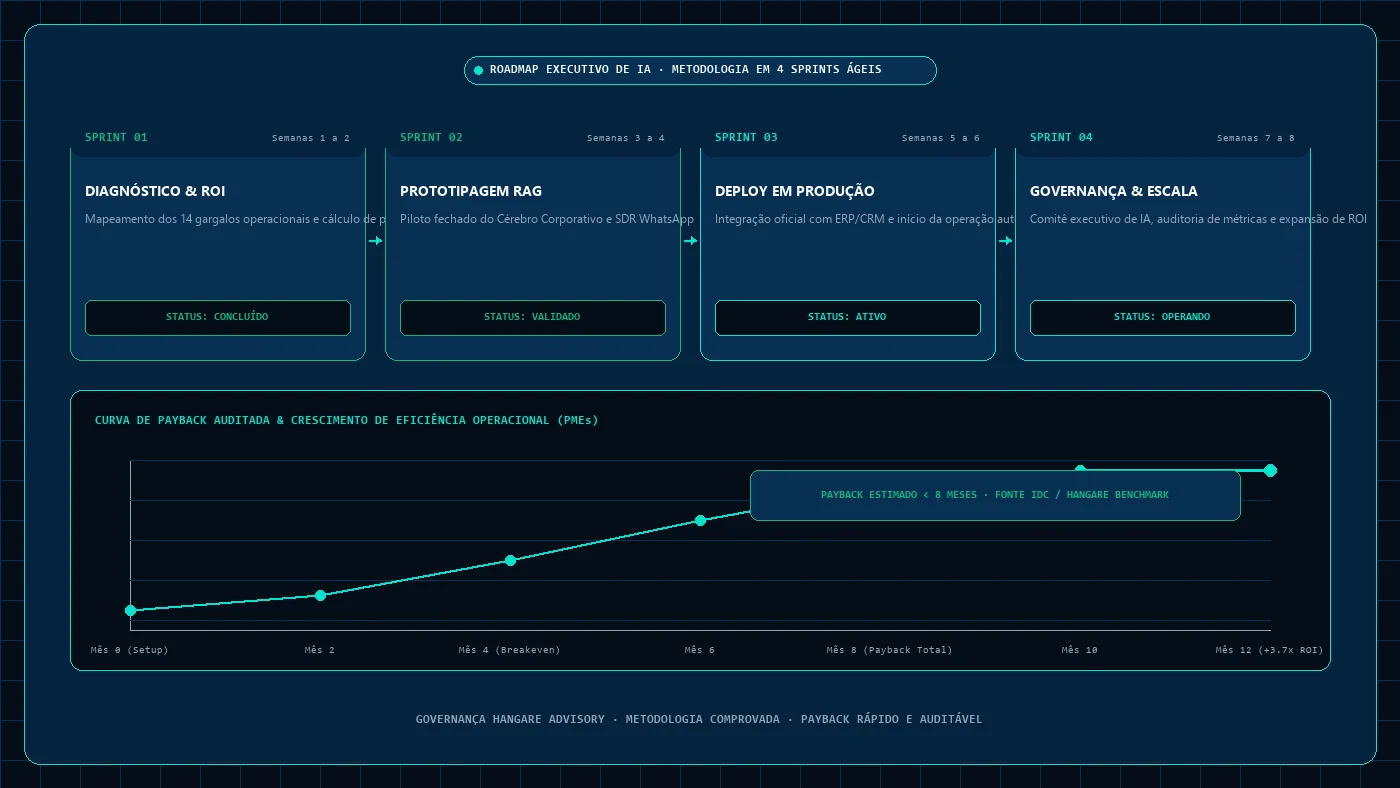The image size is (1400, 788).
Task: Click the chart data point at Mês 6
Action: 700,520
